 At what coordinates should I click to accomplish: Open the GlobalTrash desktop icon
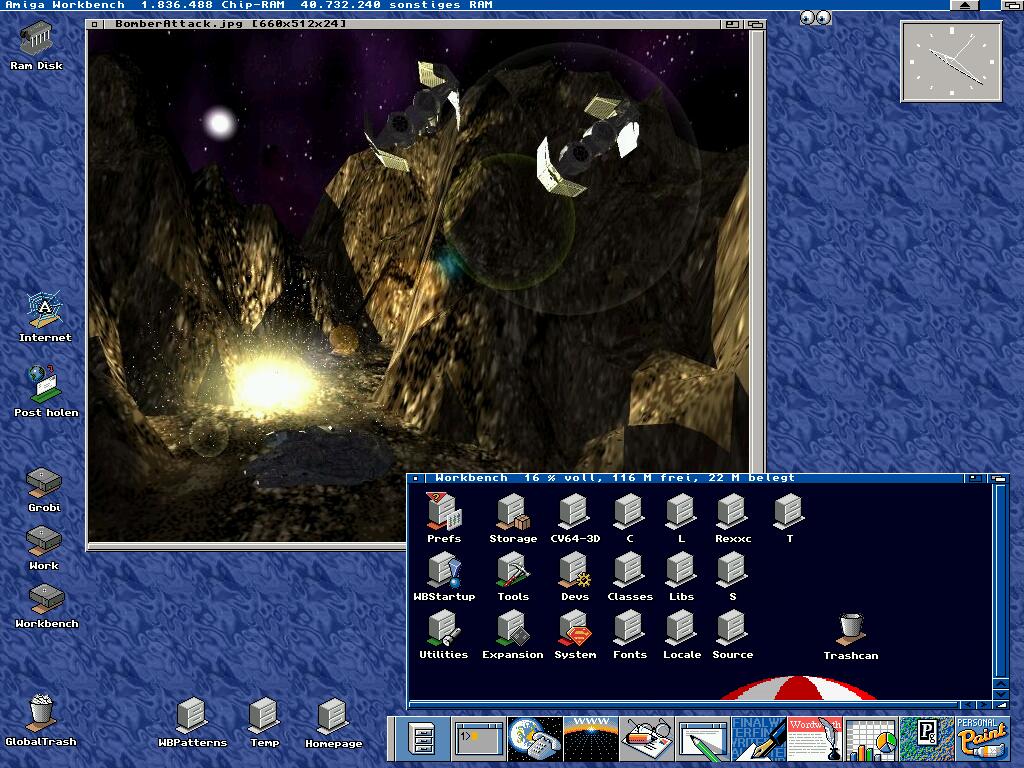41,713
